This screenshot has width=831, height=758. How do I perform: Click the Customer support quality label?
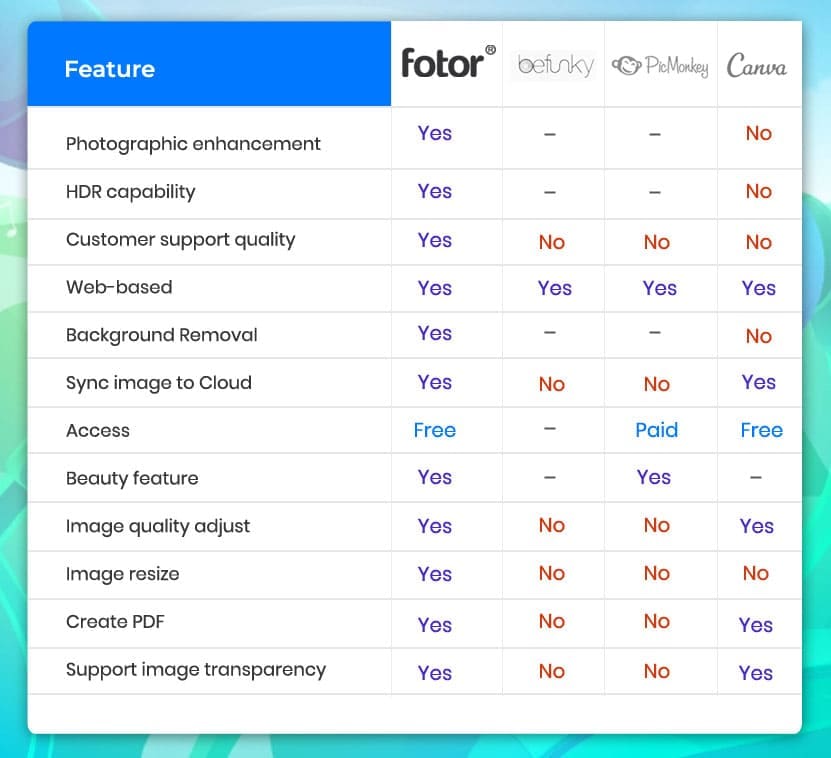(180, 240)
